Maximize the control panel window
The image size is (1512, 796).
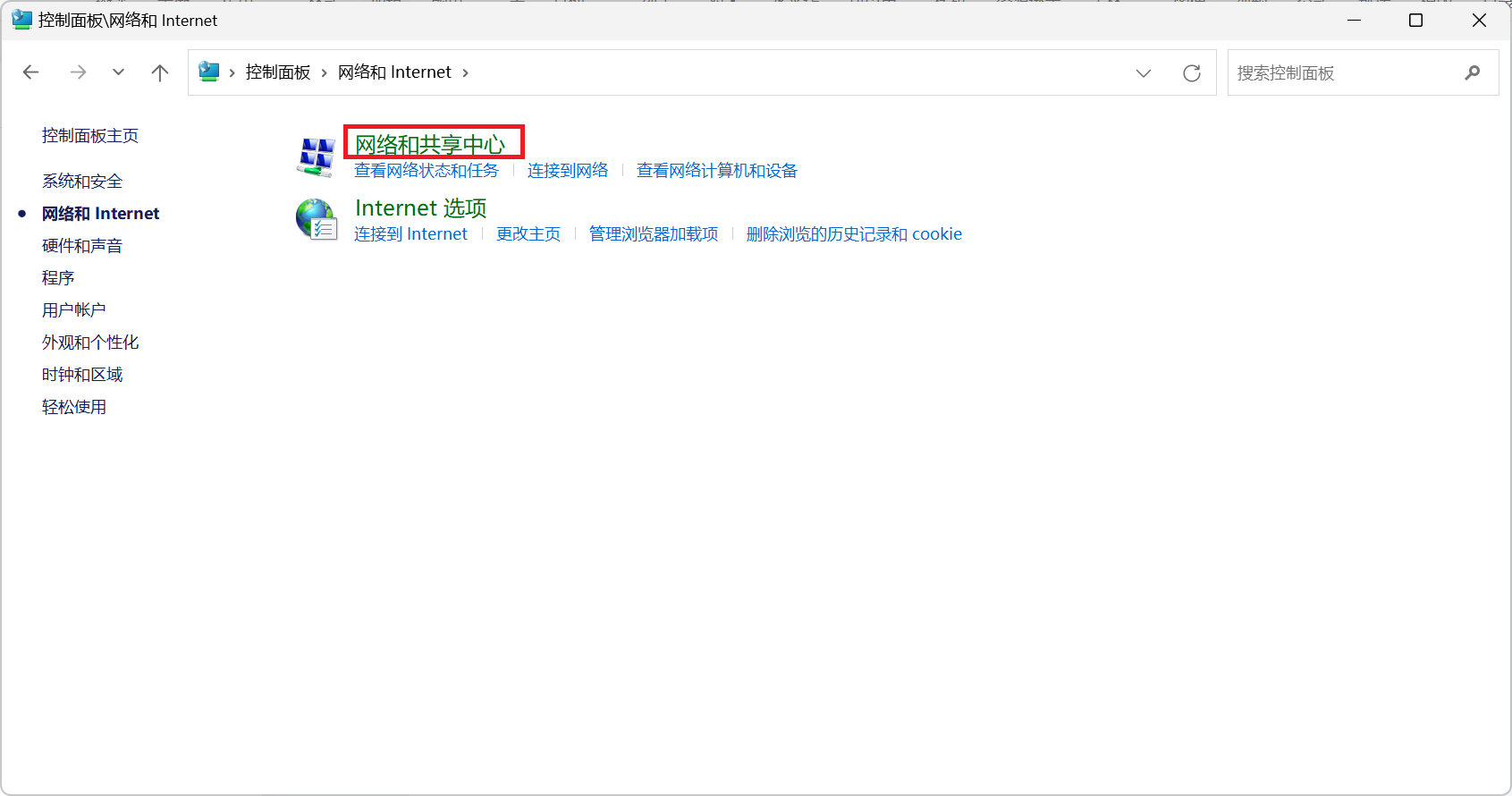pos(1415,20)
